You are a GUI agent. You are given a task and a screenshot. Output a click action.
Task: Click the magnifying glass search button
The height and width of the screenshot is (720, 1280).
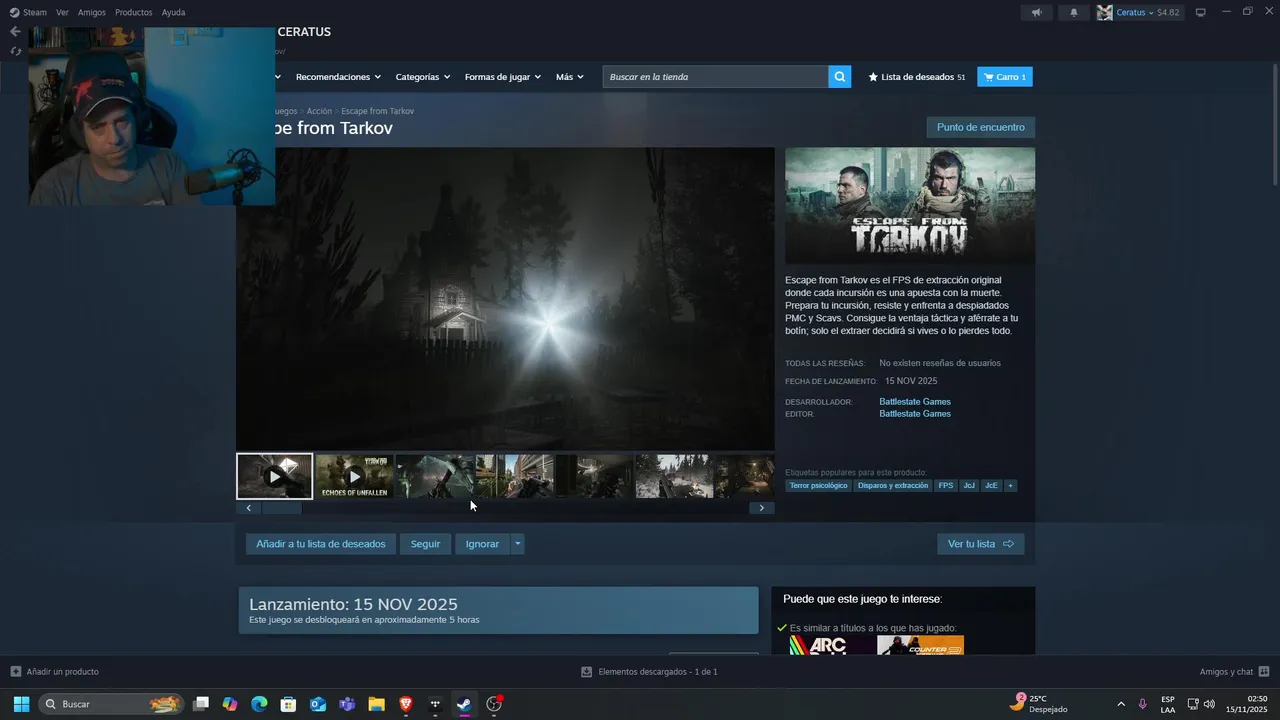(x=840, y=77)
